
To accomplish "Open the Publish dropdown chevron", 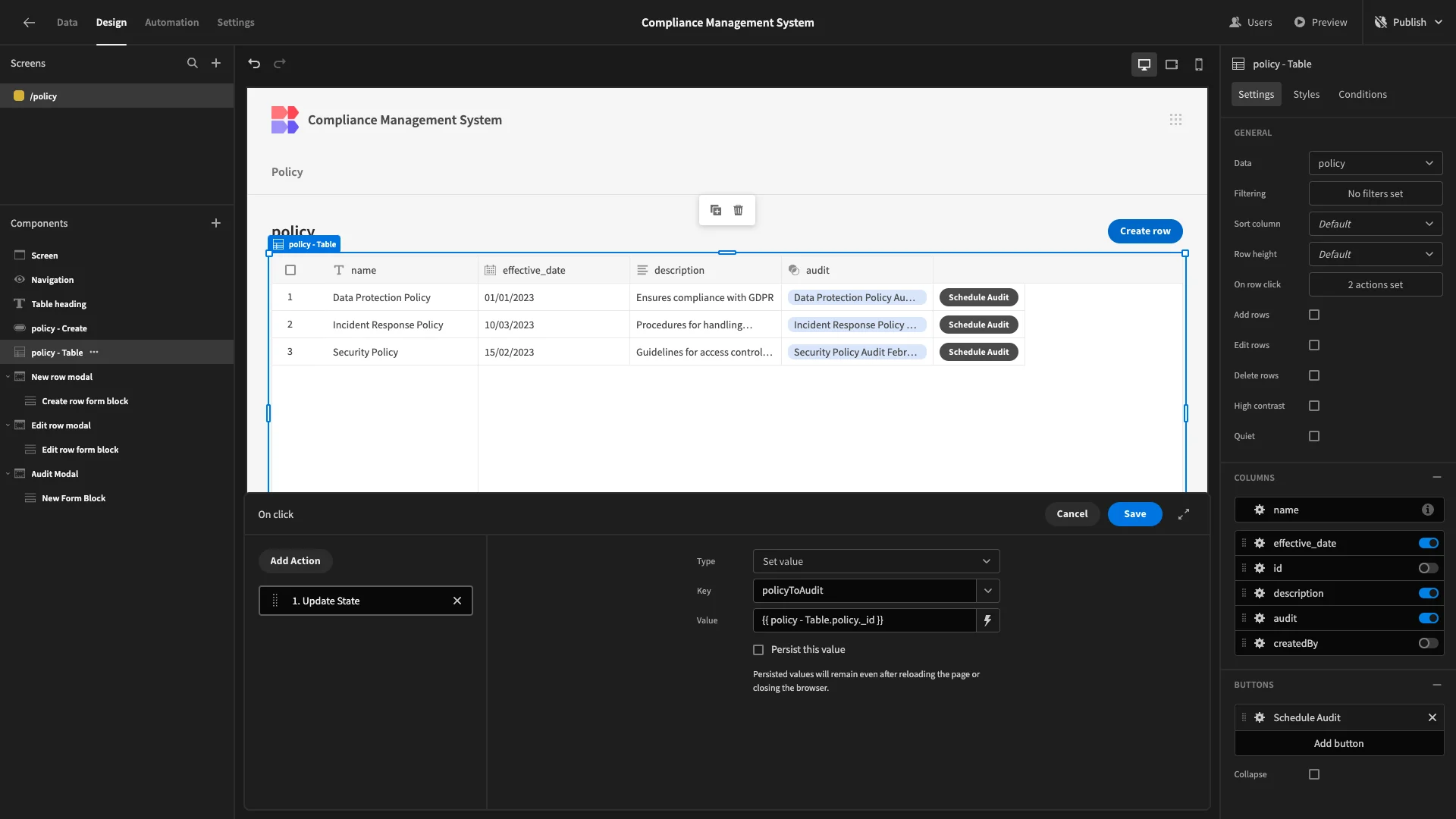I will click(x=1439, y=23).
